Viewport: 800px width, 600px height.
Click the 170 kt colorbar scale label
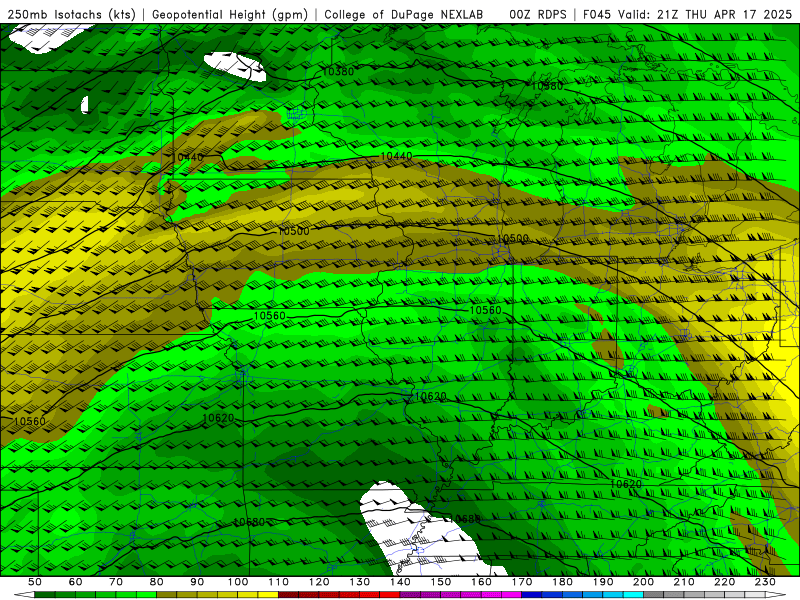(522, 582)
